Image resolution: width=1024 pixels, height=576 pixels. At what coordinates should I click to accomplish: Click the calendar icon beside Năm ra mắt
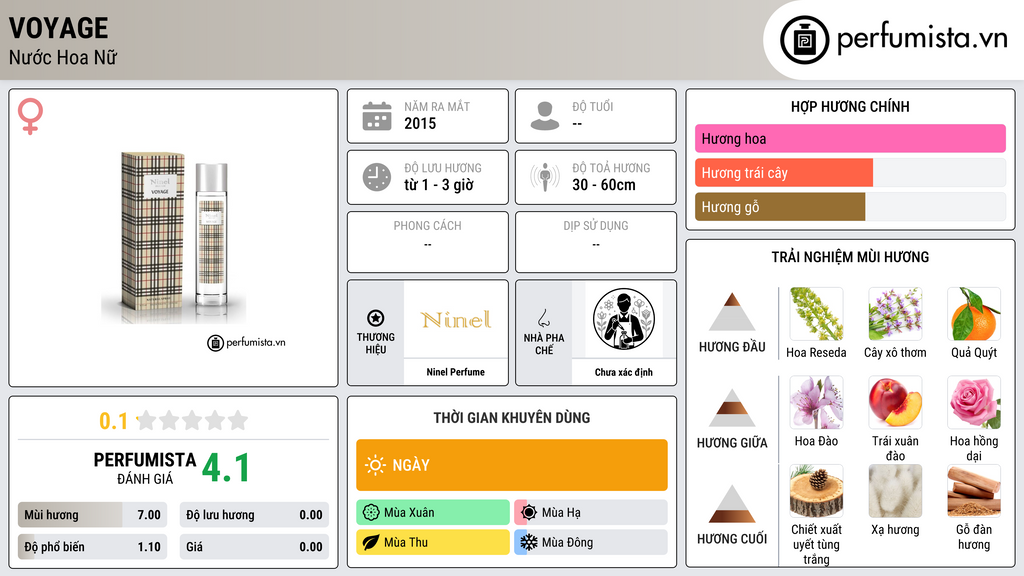[377, 116]
